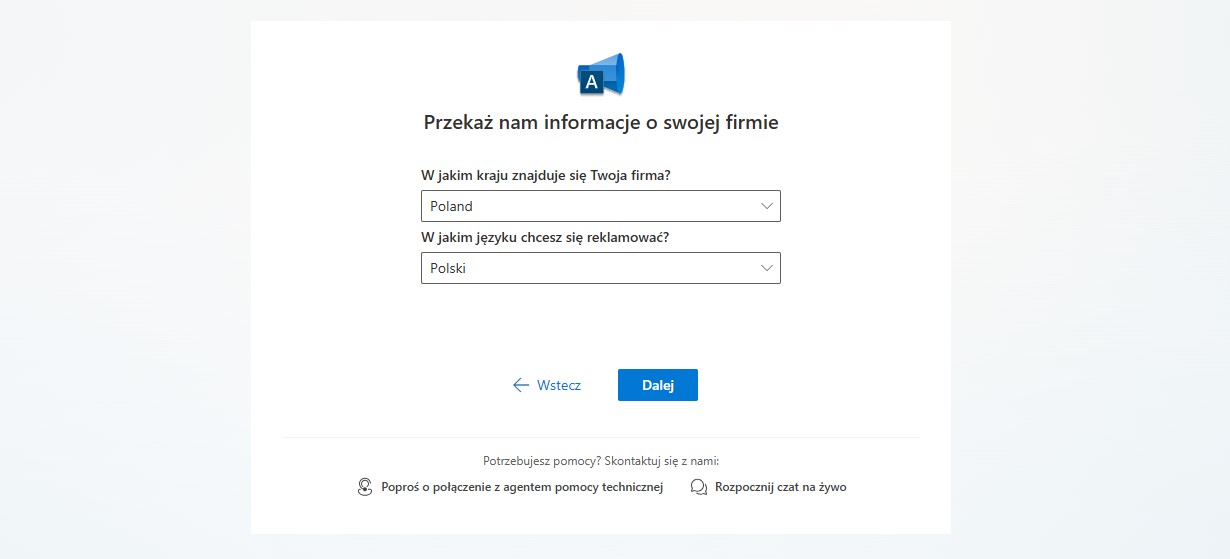Screen dimensions: 1230x559
Task: Select the Poland value text in country field
Action: pyautogui.click(x=451, y=206)
